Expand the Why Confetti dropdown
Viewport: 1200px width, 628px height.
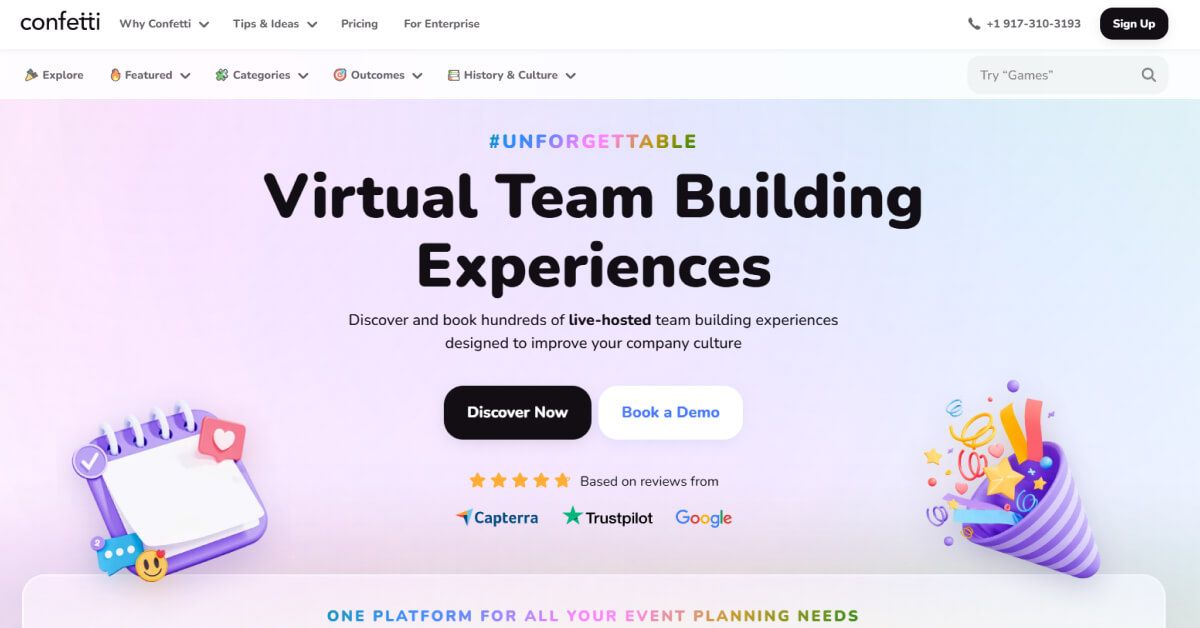point(163,23)
